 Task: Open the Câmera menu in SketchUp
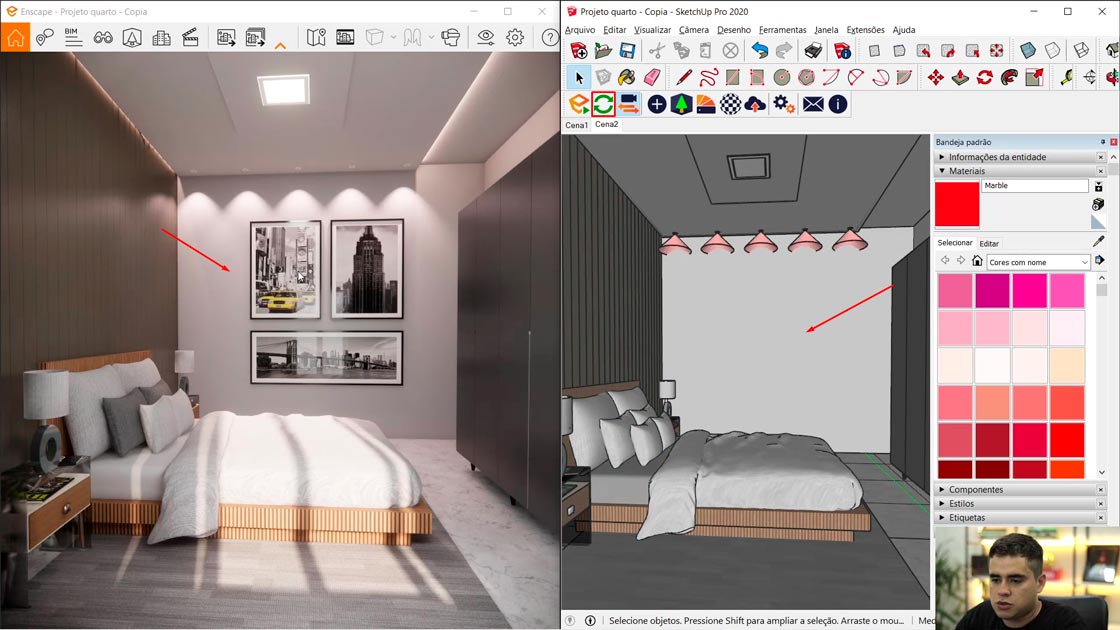pyautogui.click(x=694, y=30)
